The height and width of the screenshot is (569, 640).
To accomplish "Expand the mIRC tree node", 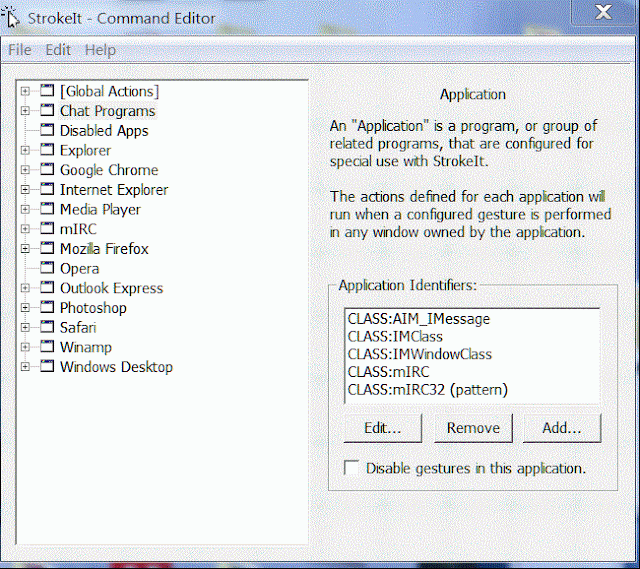I will 25,229.
